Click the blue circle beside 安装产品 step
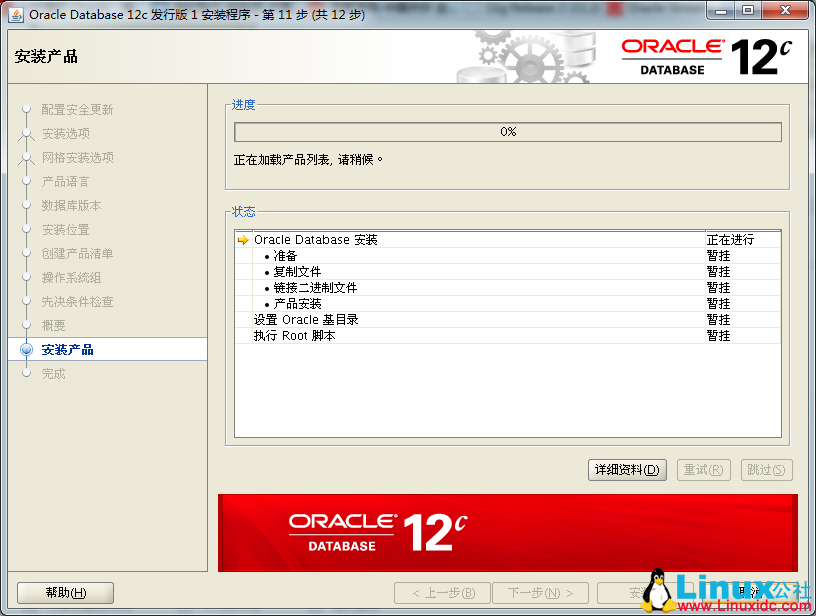The image size is (816, 616). pyautogui.click(x=28, y=349)
